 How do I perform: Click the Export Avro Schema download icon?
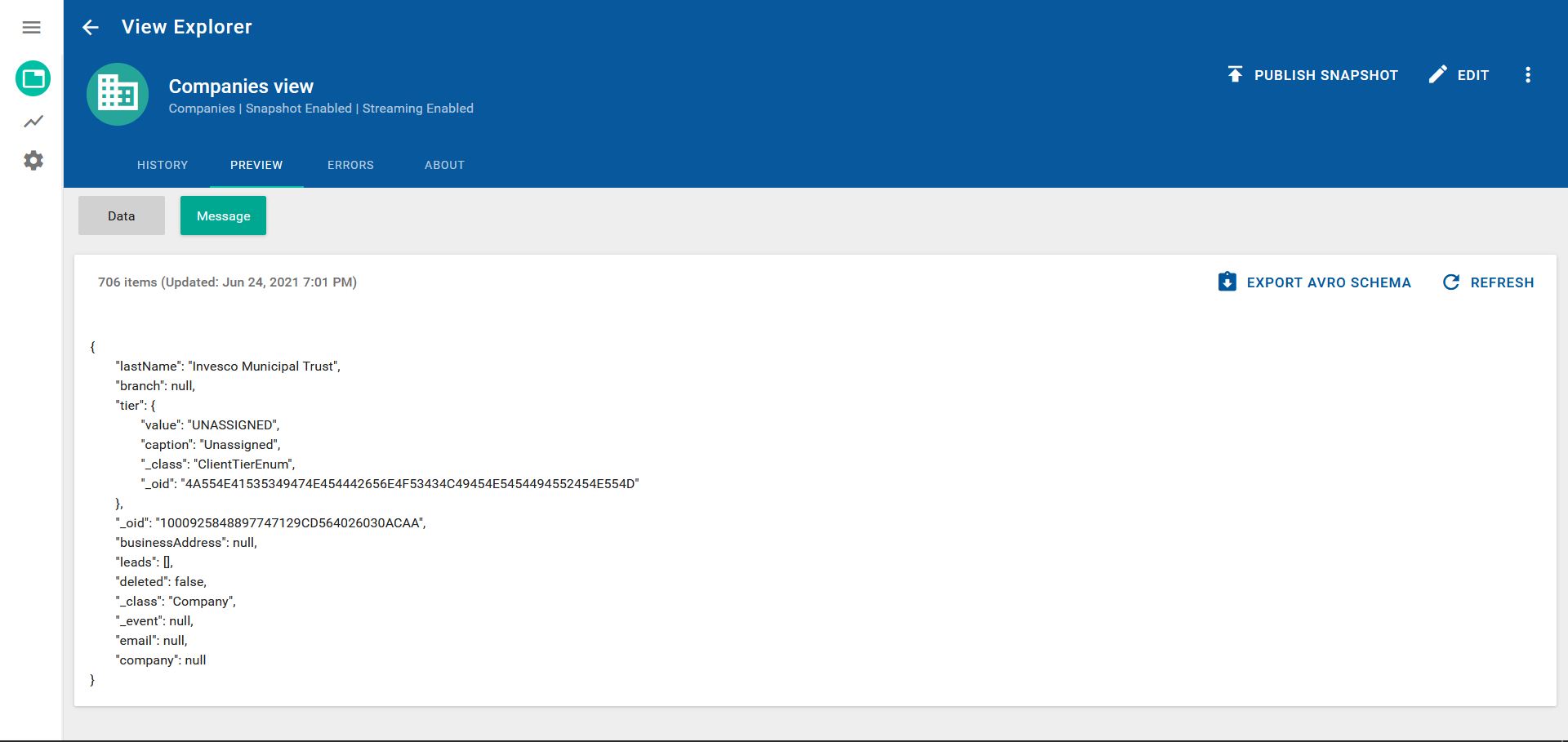[1227, 281]
